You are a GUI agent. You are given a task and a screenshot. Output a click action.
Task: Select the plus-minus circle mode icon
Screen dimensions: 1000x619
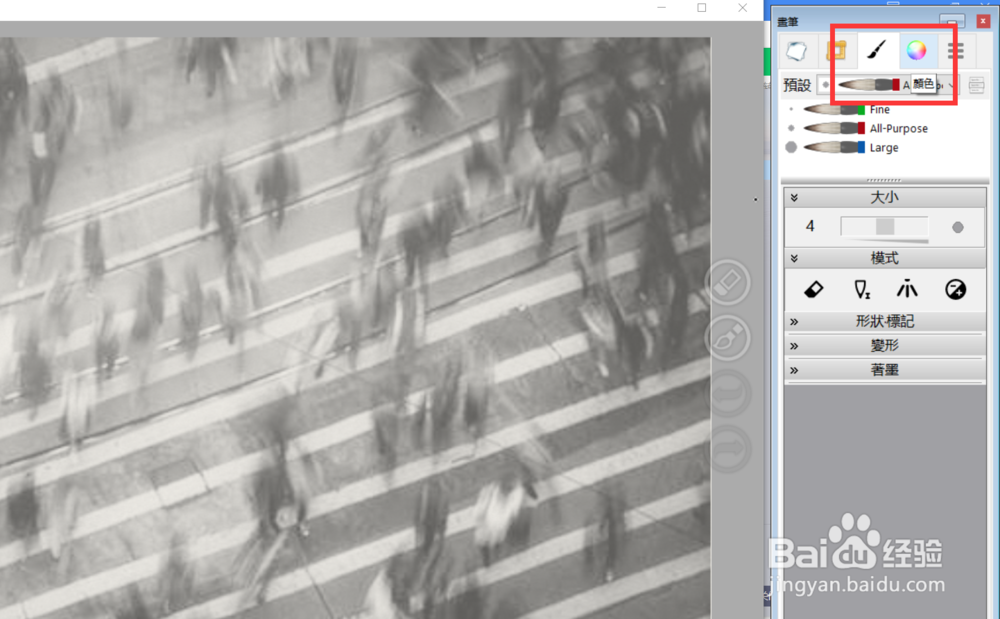point(955,289)
